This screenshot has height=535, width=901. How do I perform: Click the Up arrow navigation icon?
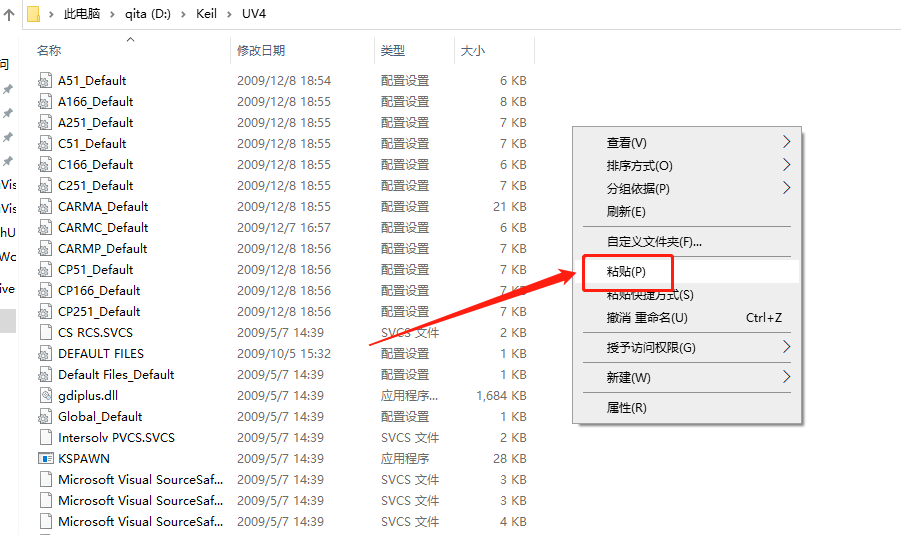(9, 14)
